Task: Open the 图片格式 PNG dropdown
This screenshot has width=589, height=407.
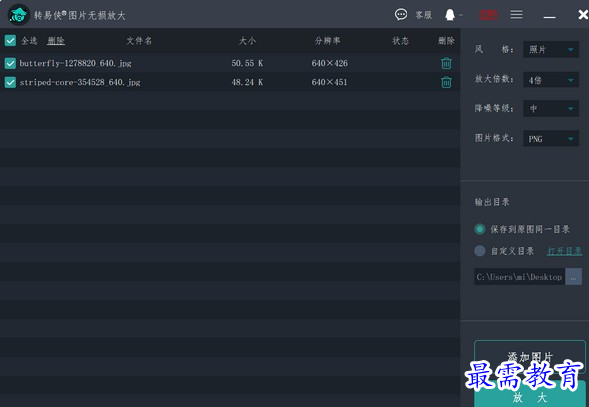Action: 551,139
